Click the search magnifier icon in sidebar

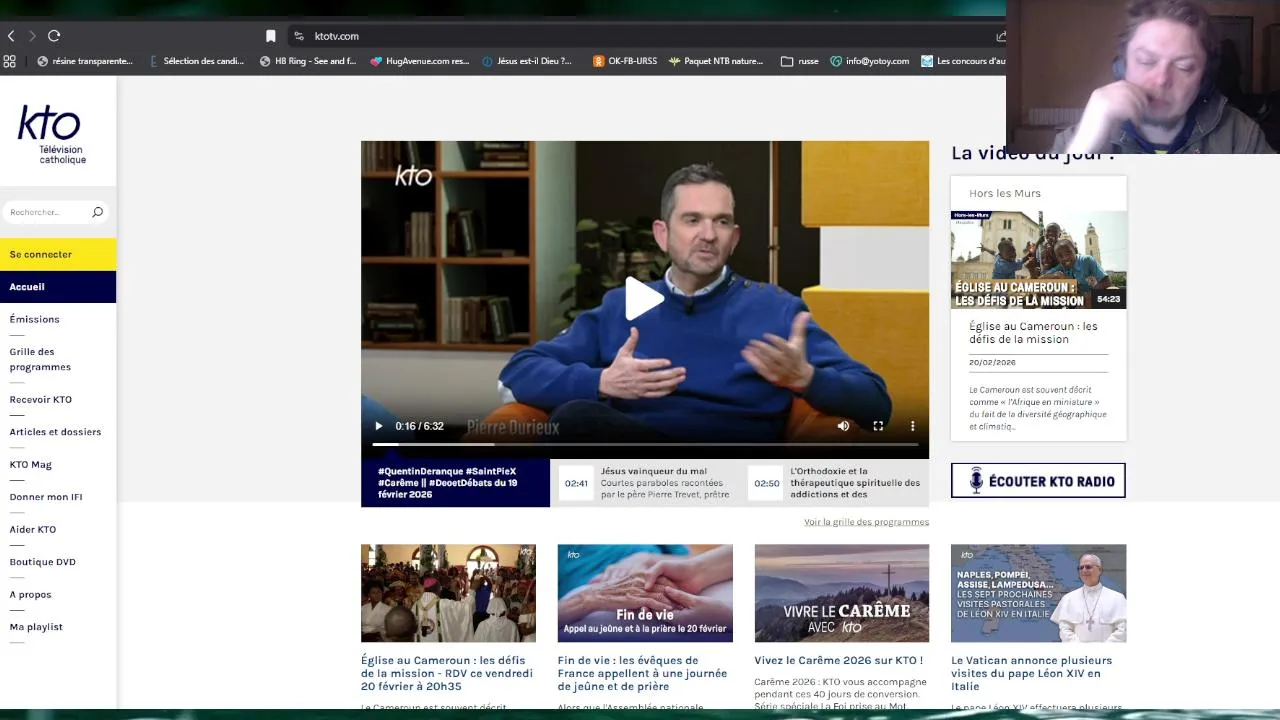[x=97, y=212]
